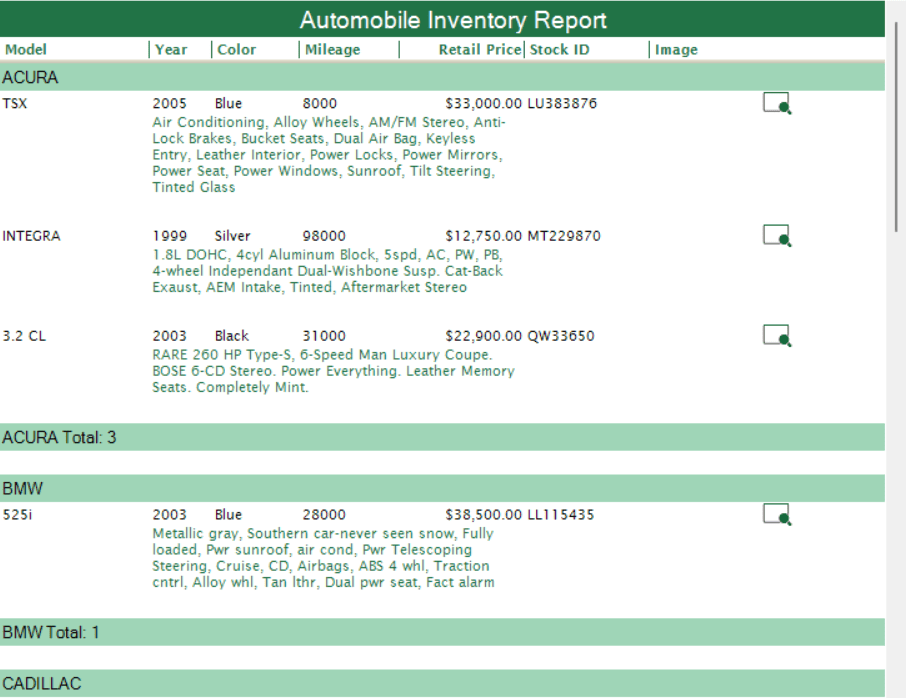This screenshot has height=698, width=906.
Task: Open image preview icon for TSX row
Action: (777, 103)
